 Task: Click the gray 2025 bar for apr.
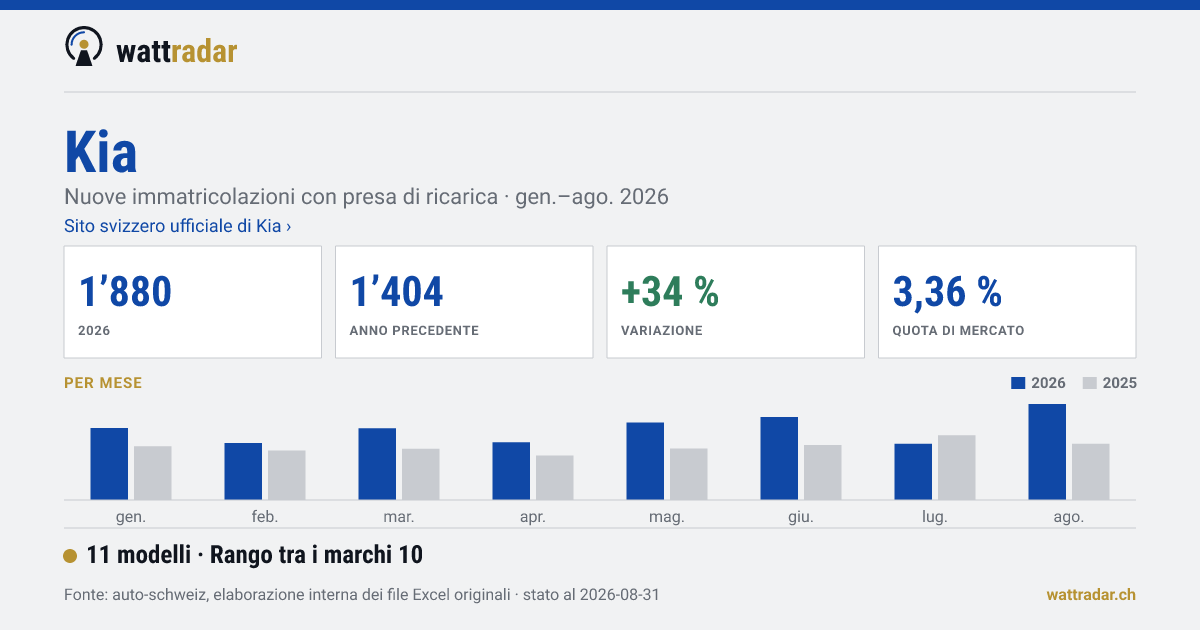pyautogui.click(x=555, y=478)
